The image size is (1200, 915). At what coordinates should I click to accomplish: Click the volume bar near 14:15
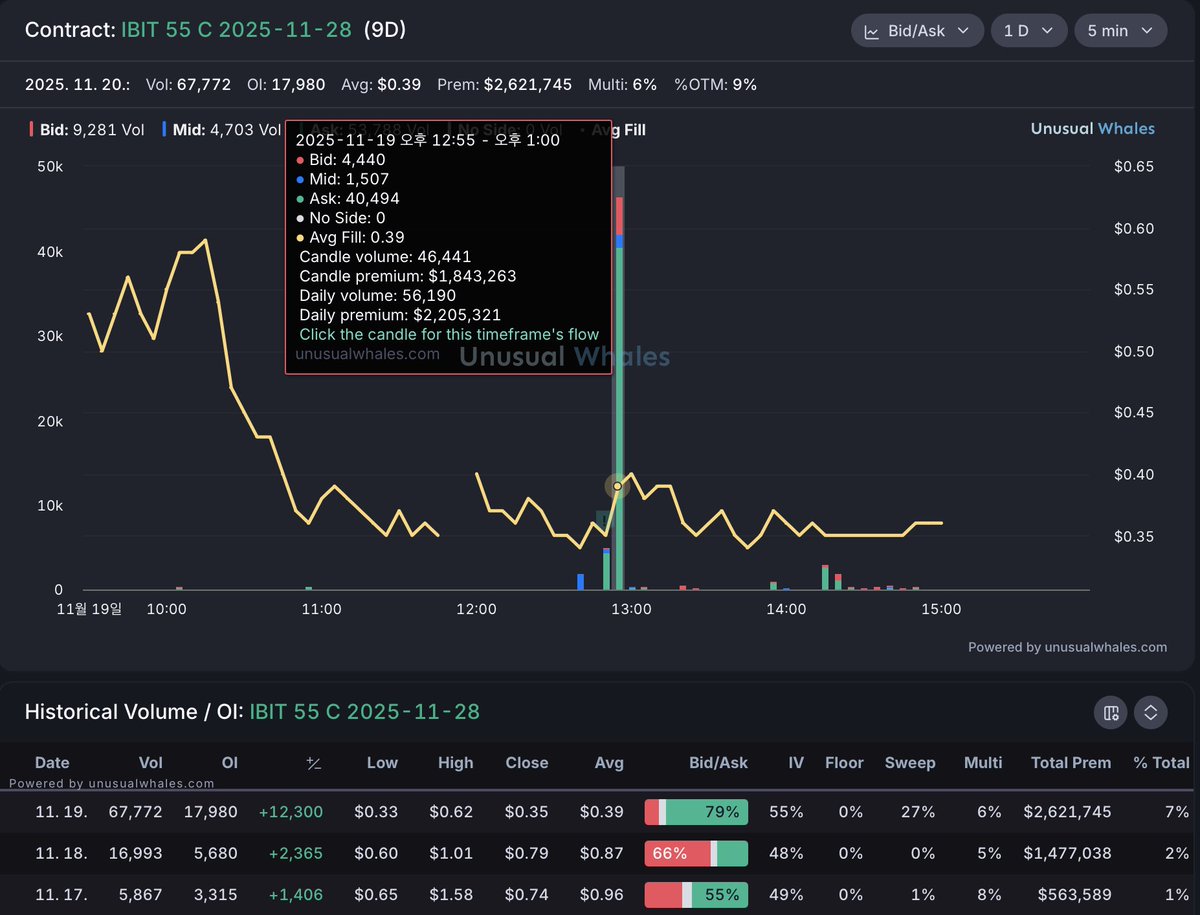825,578
